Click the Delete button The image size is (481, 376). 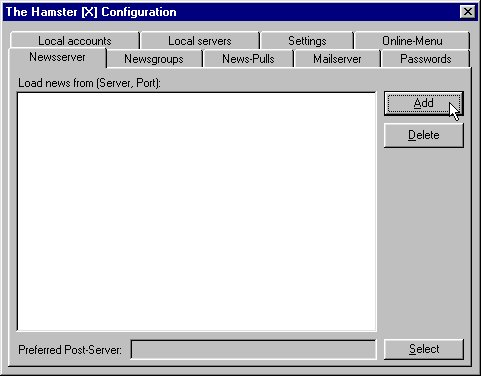tap(424, 135)
